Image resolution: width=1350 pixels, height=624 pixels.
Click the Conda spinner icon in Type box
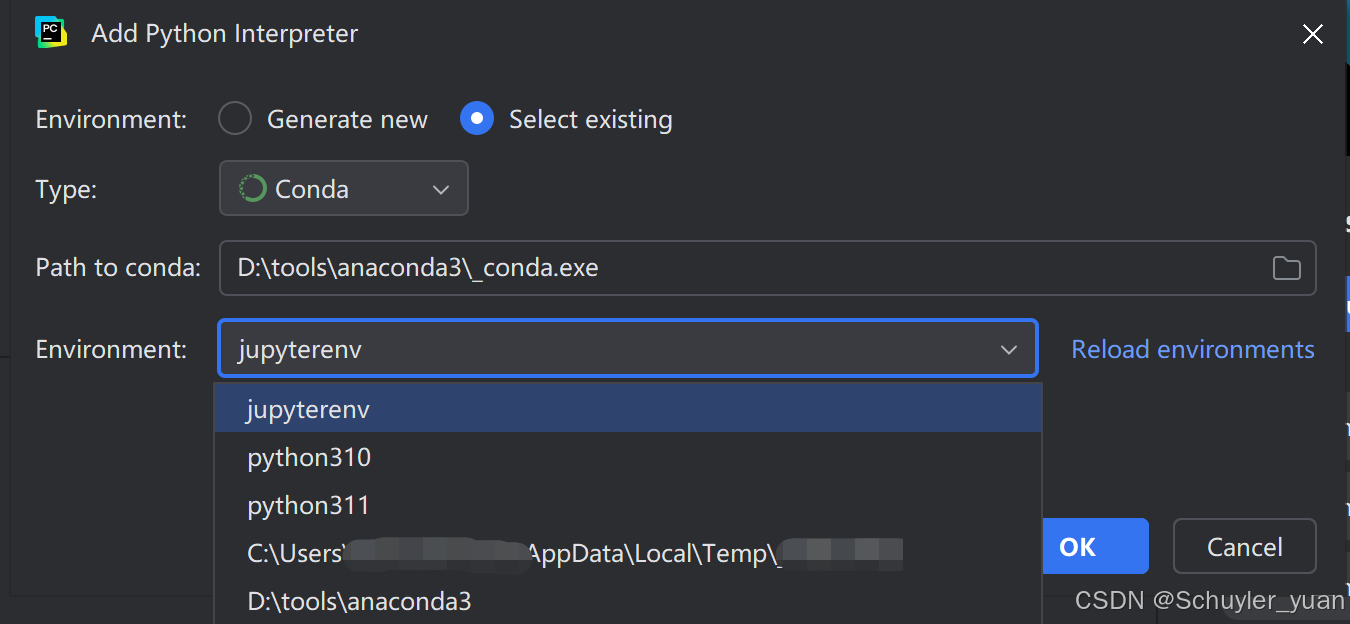[x=253, y=189]
